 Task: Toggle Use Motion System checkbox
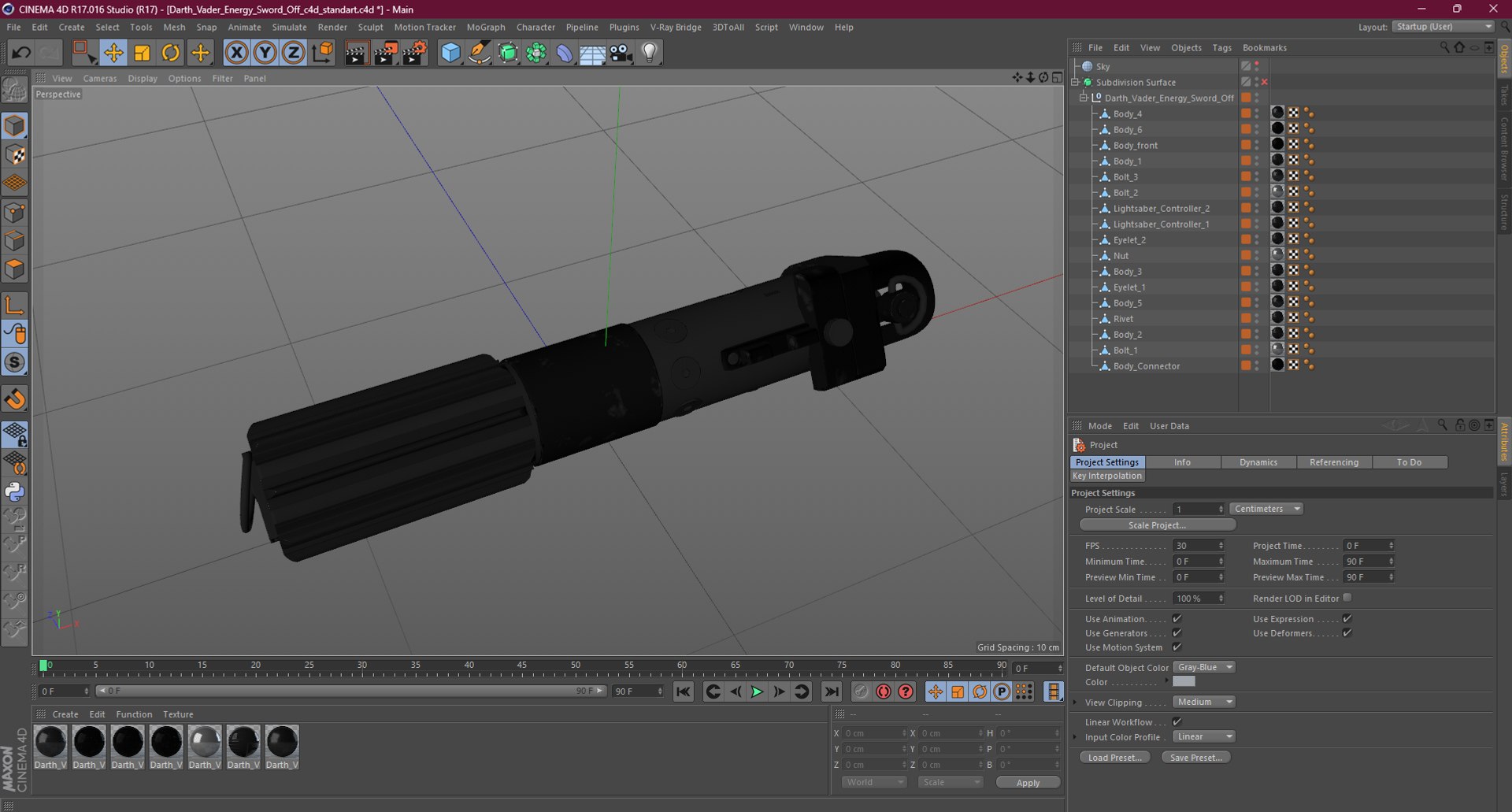coord(1177,647)
